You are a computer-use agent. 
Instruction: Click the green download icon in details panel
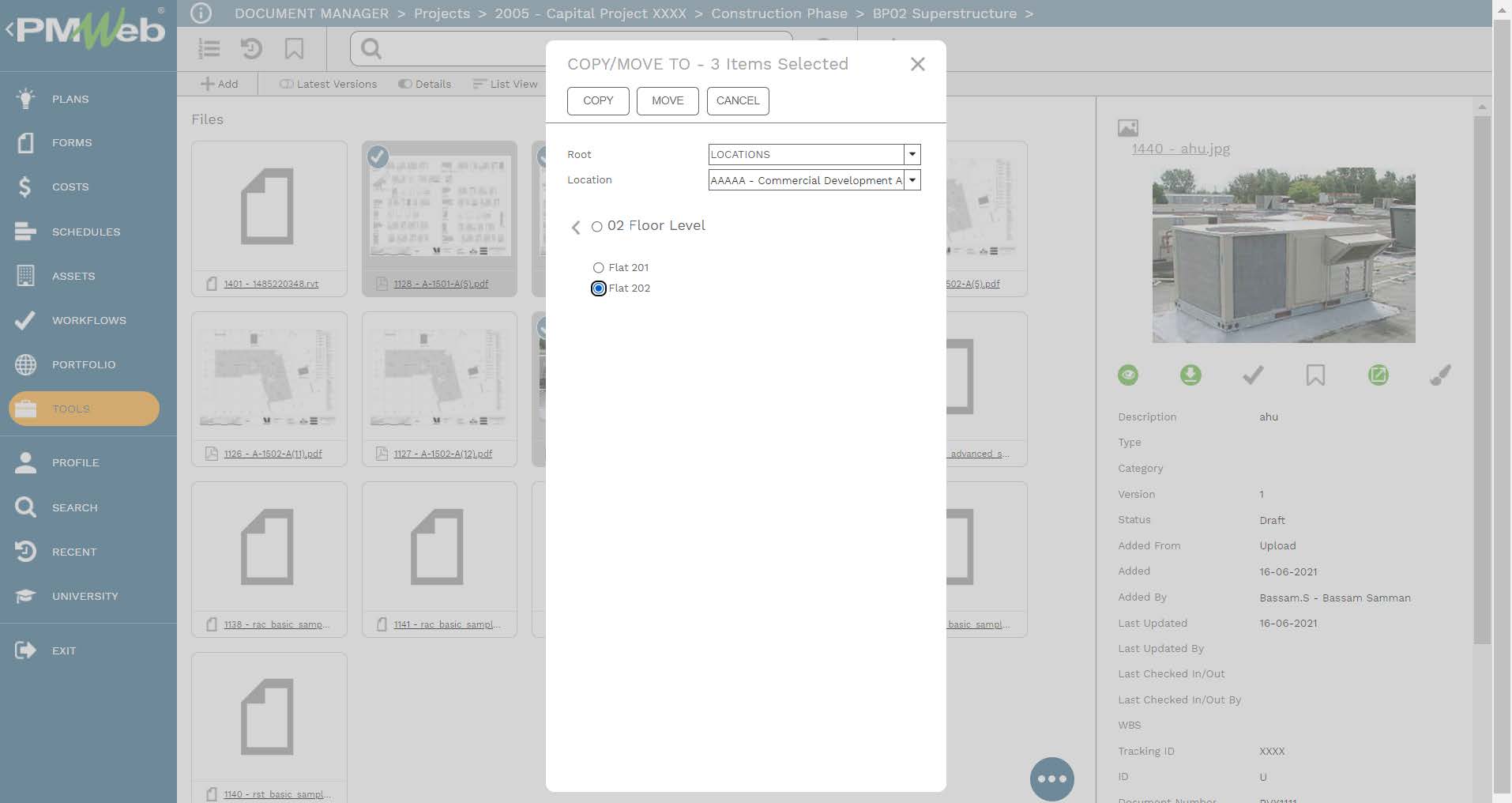[x=1190, y=375]
